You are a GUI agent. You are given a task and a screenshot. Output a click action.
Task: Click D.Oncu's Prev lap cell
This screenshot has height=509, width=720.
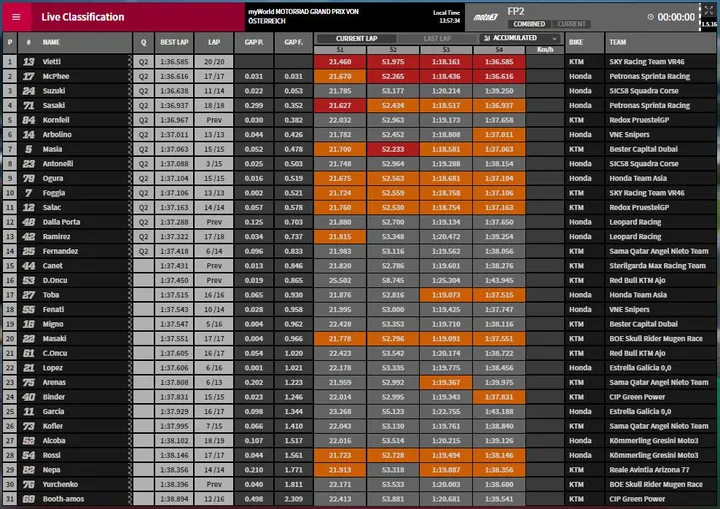coord(214,280)
